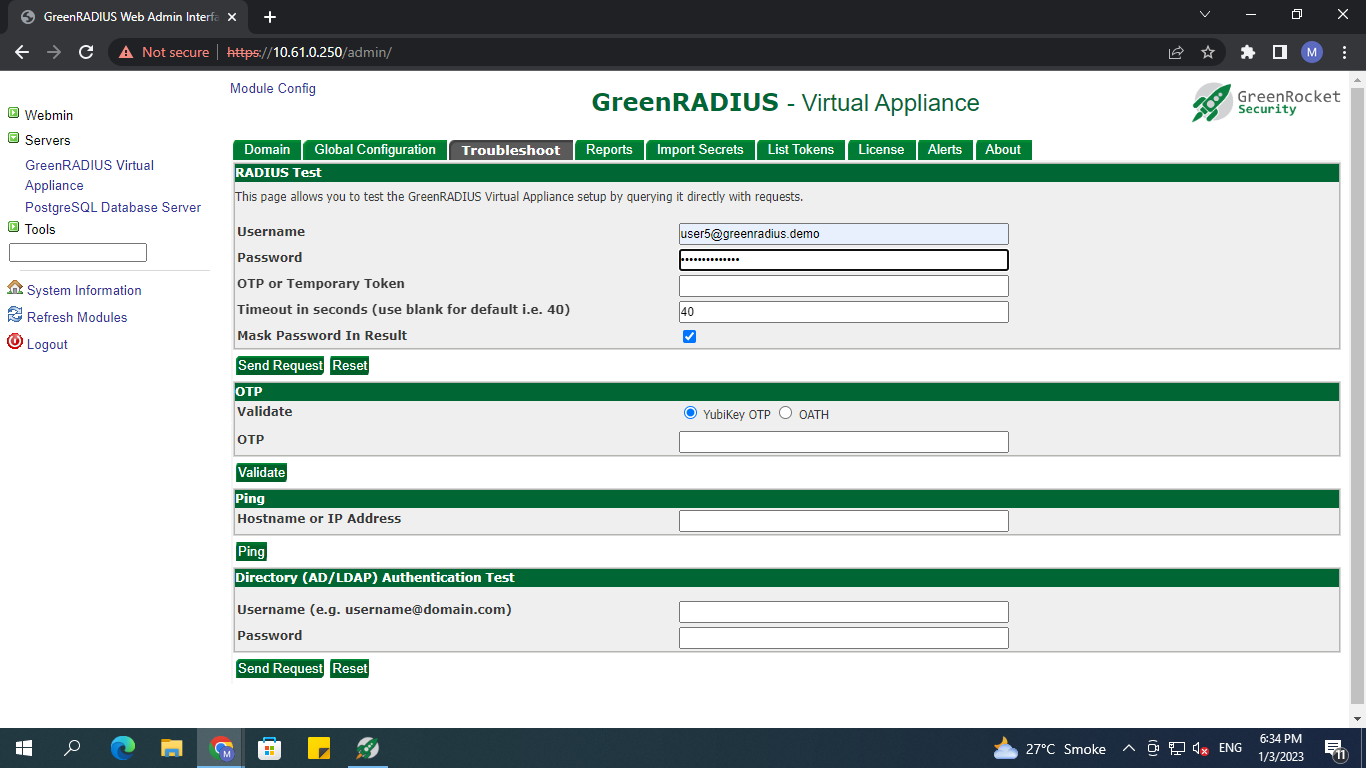1366x768 pixels.
Task: Bookmark this page with star icon
Action: click(x=1208, y=52)
